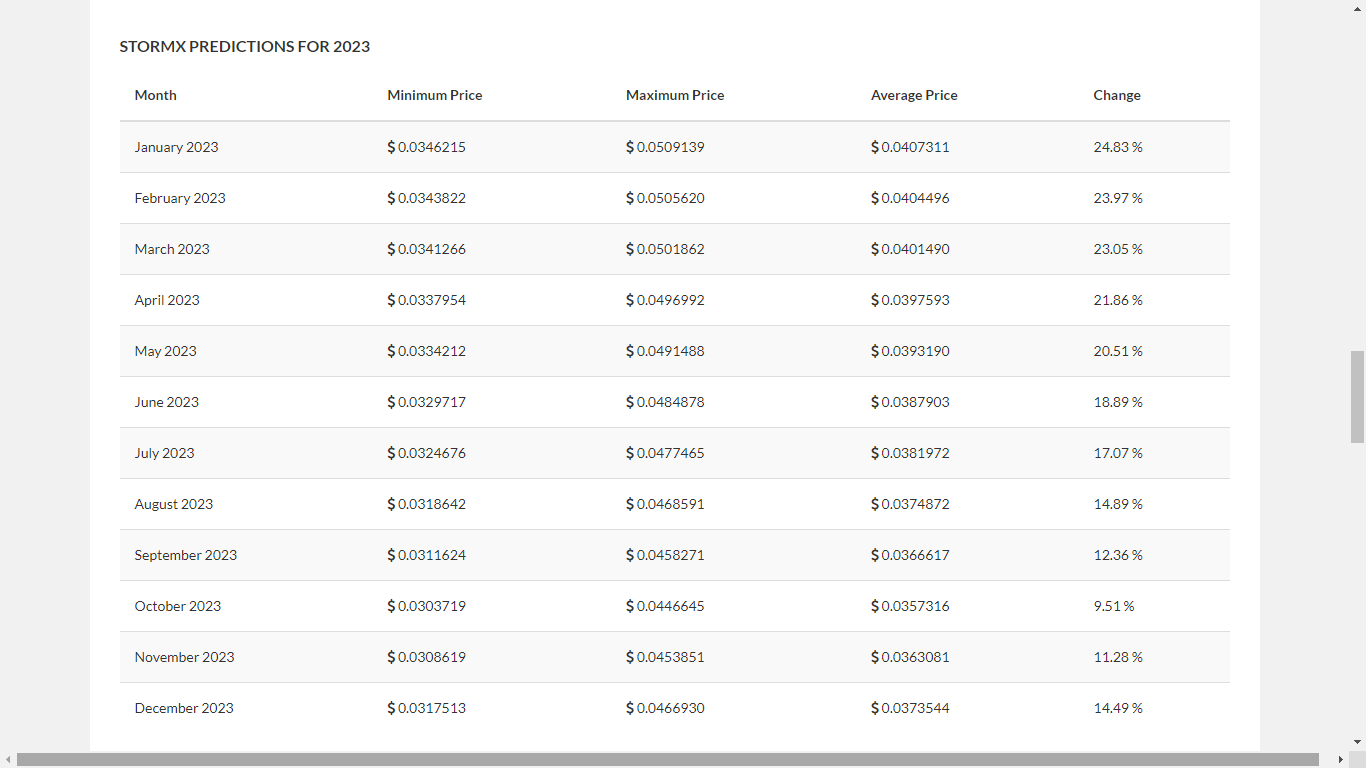Viewport: 1366px width, 768px height.
Task: Select the October 2023 row label
Action: [178, 606]
